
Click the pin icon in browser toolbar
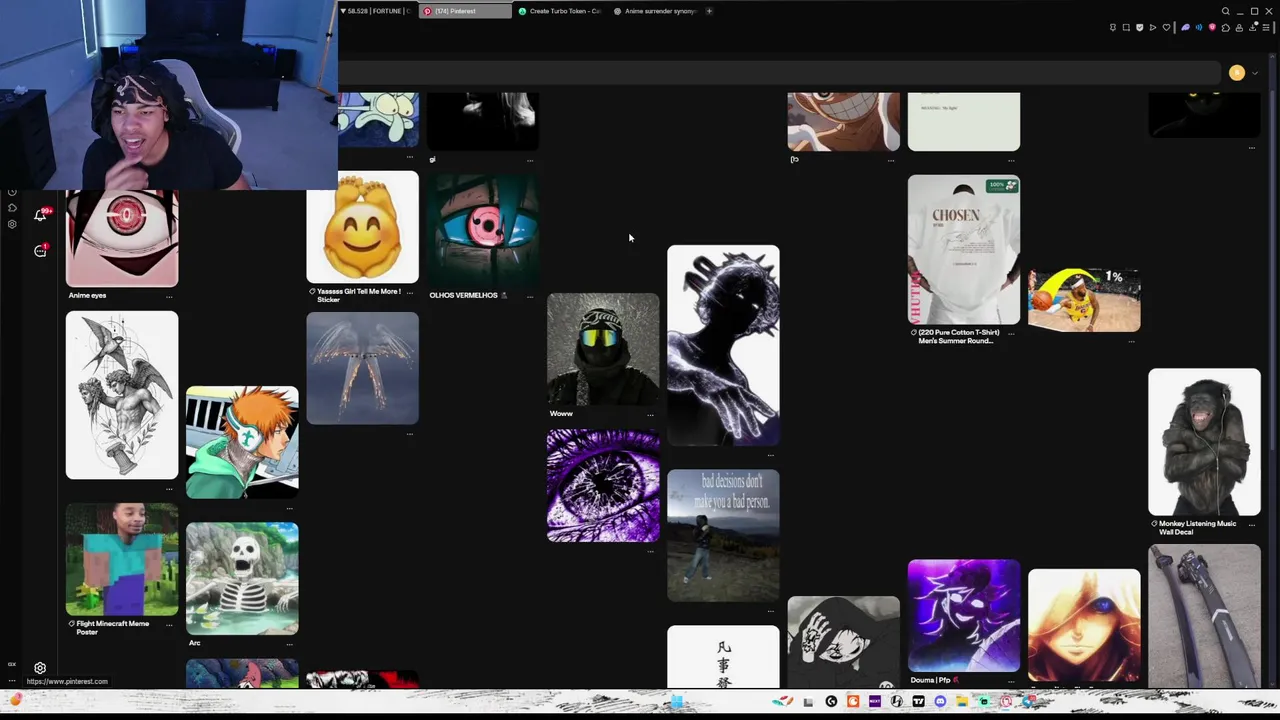point(1113,28)
